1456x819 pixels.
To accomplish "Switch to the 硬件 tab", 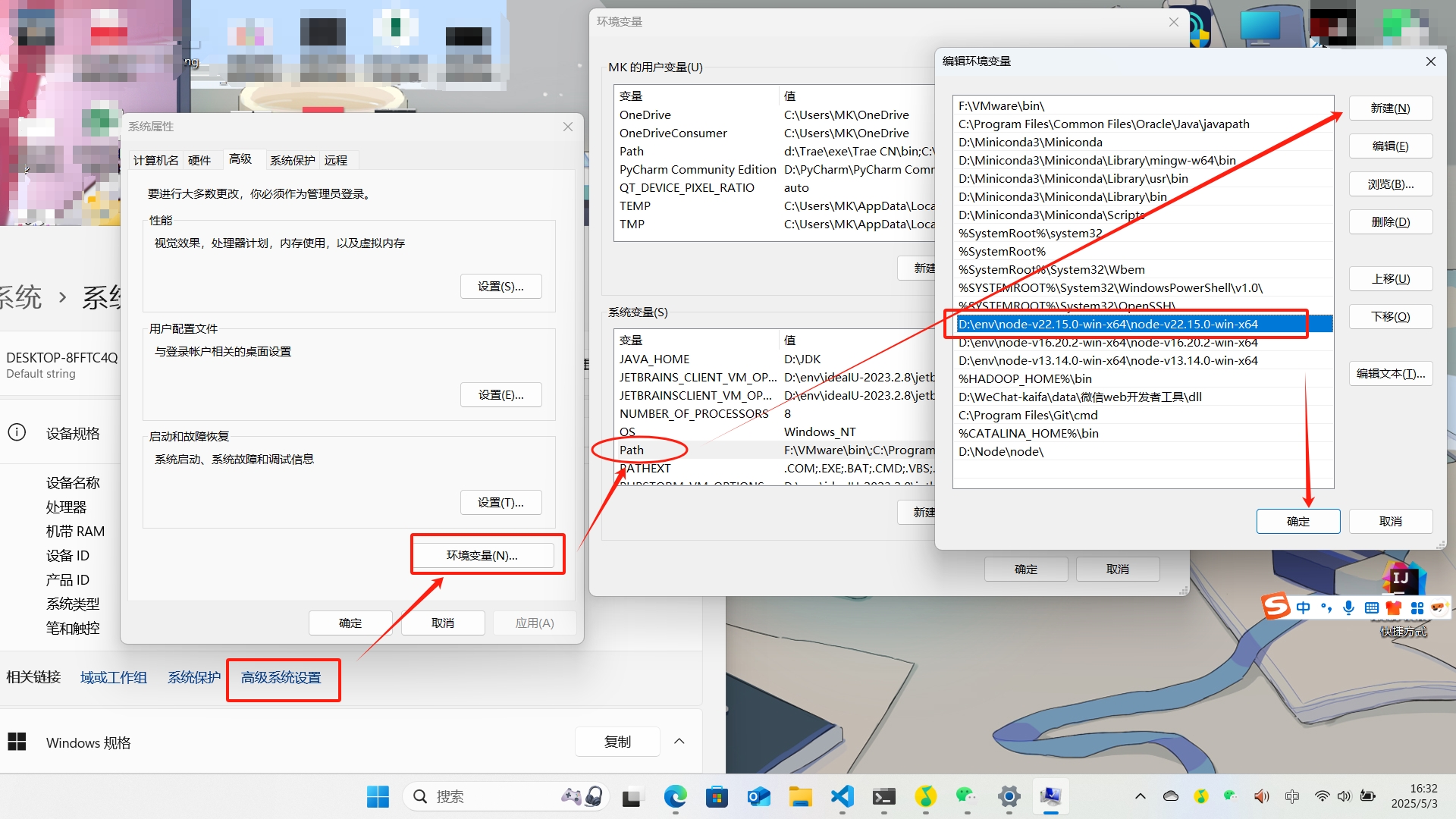I will (x=199, y=160).
